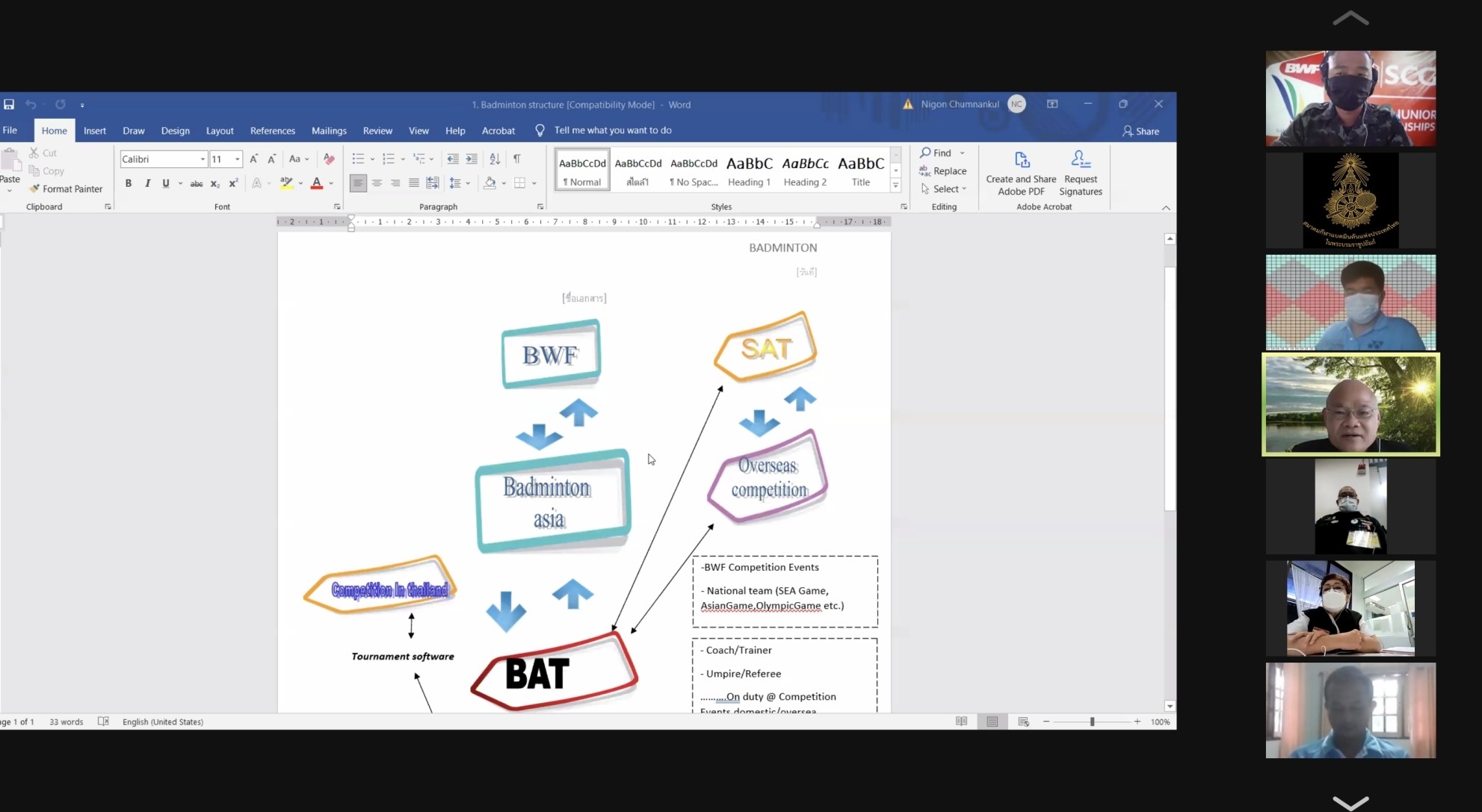Toggle Strikethrough formatting

tap(197, 183)
